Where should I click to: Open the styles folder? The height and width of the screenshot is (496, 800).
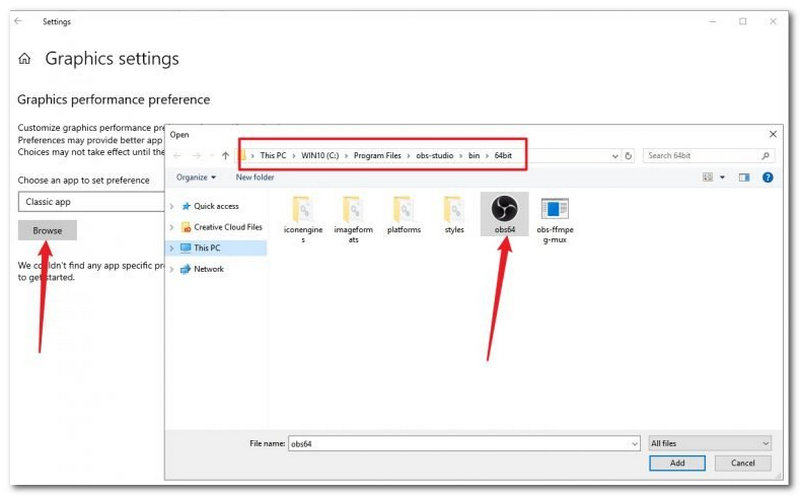coord(454,209)
